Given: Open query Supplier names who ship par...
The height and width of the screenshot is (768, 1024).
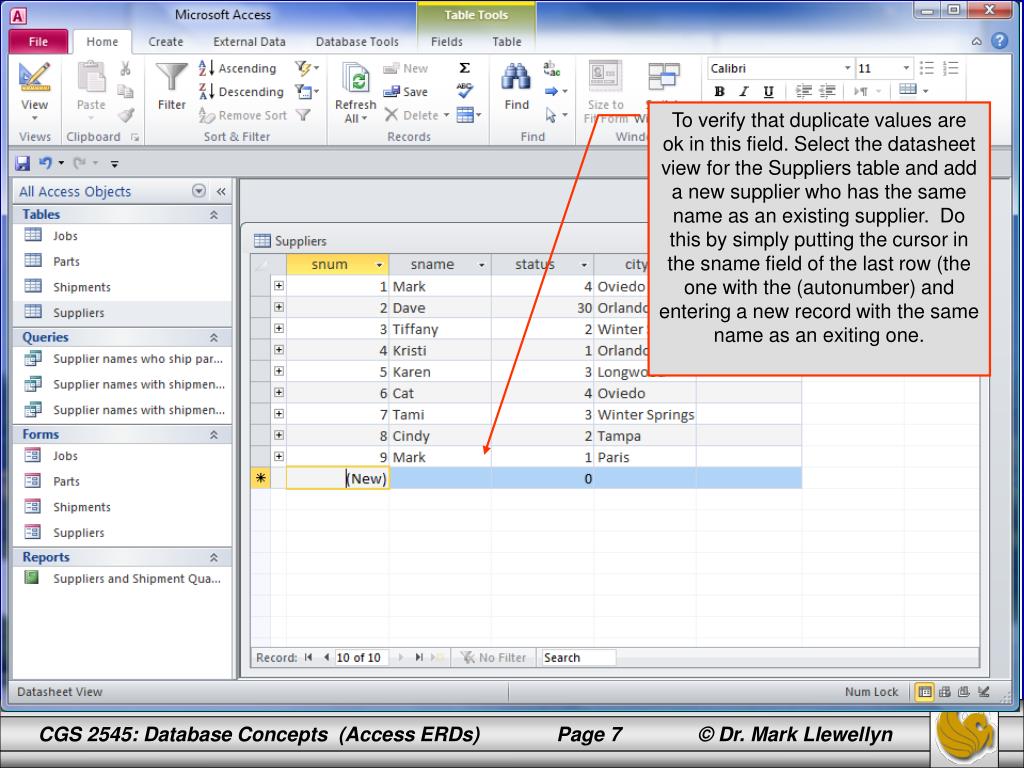Looking at the screenshot, I should click(122, 359).
